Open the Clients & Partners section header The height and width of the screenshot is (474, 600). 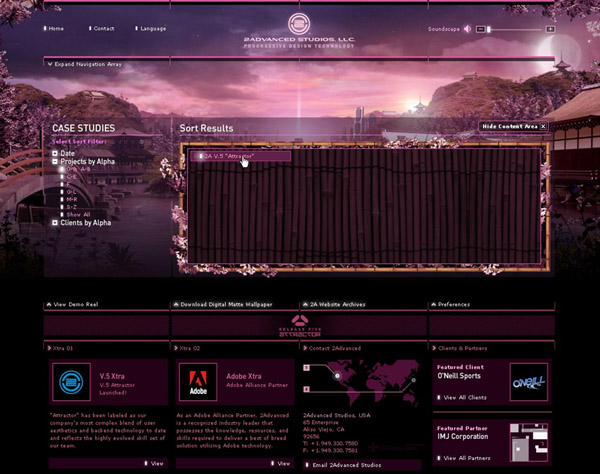click(x=460, y=348)
